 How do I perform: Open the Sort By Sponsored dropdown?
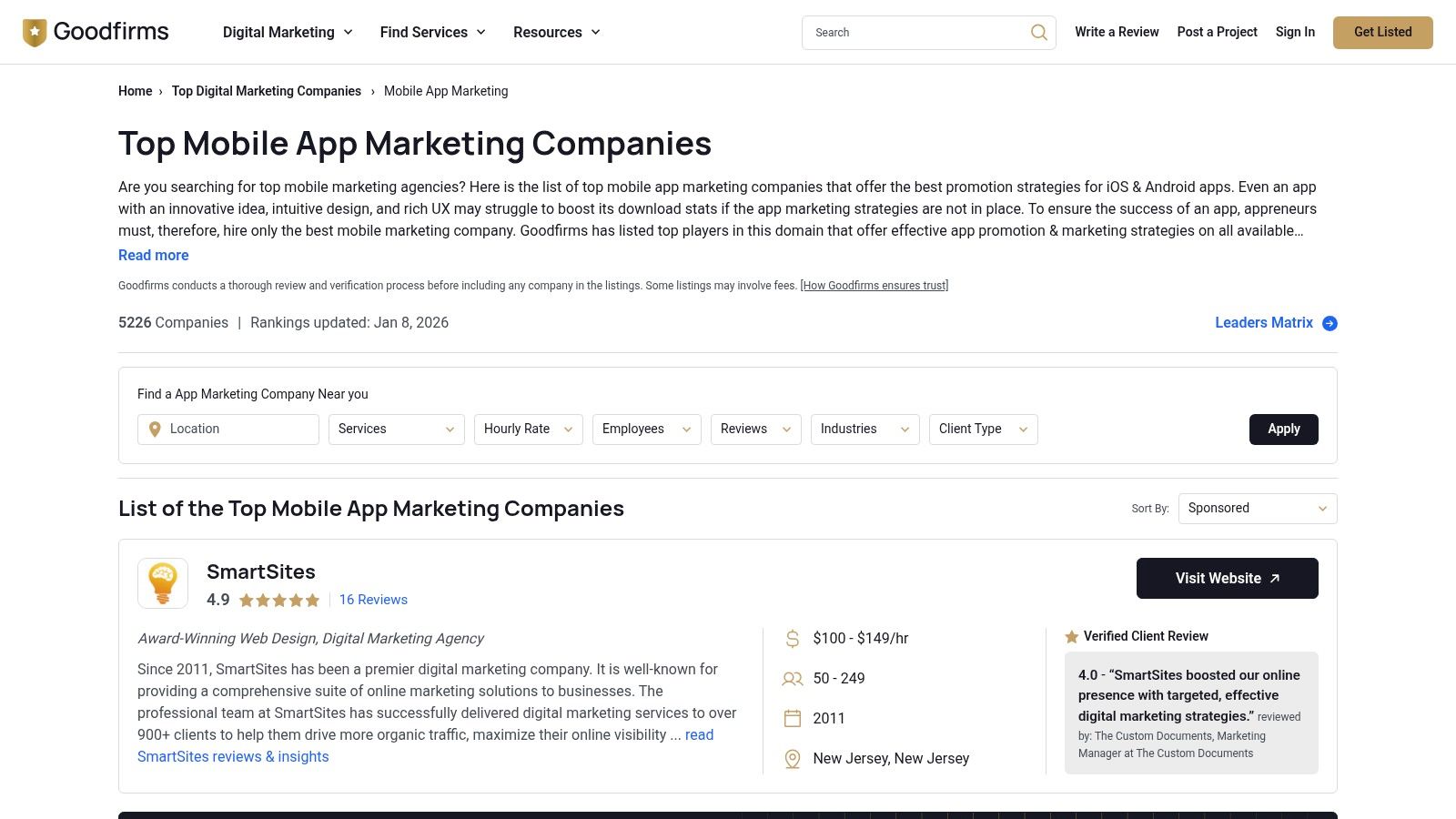point(1257,509)
